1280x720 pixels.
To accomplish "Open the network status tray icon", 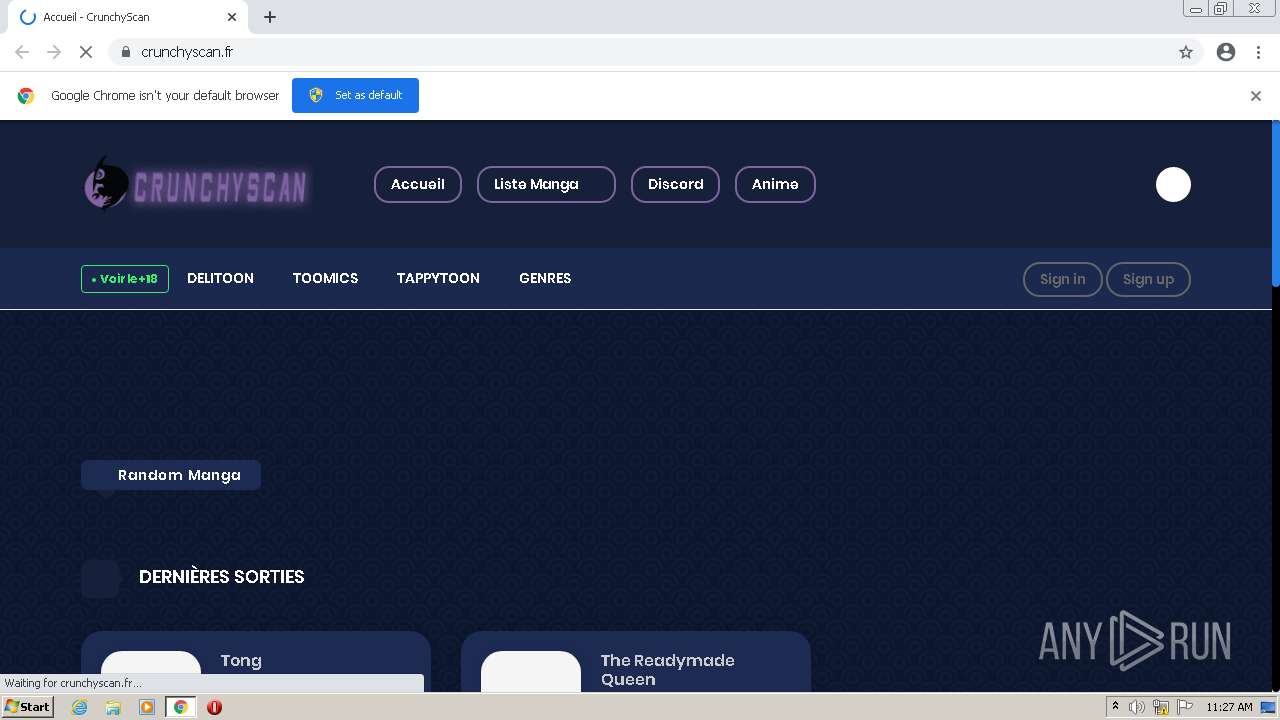I will coord(1161,707).
